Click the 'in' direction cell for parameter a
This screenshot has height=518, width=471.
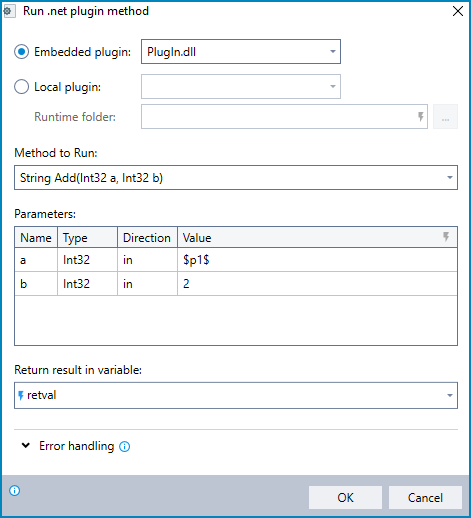click(x=147, y=260)
